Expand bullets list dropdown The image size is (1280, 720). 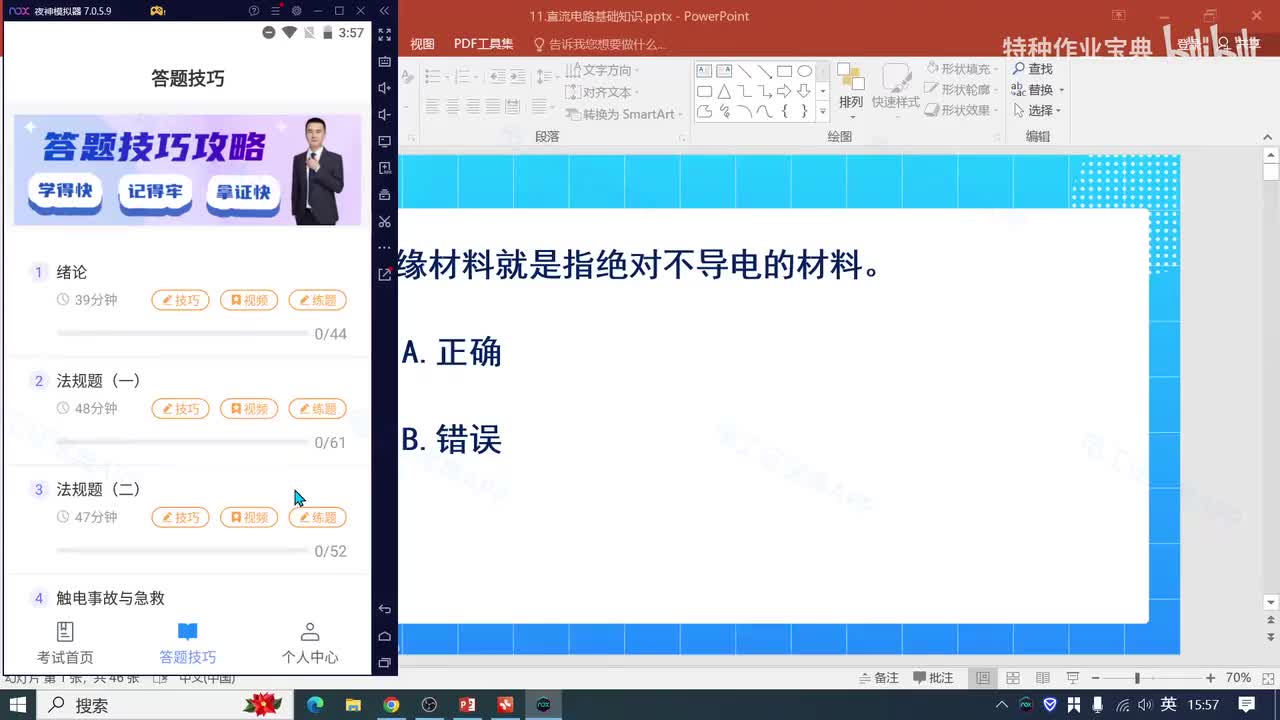448,77
